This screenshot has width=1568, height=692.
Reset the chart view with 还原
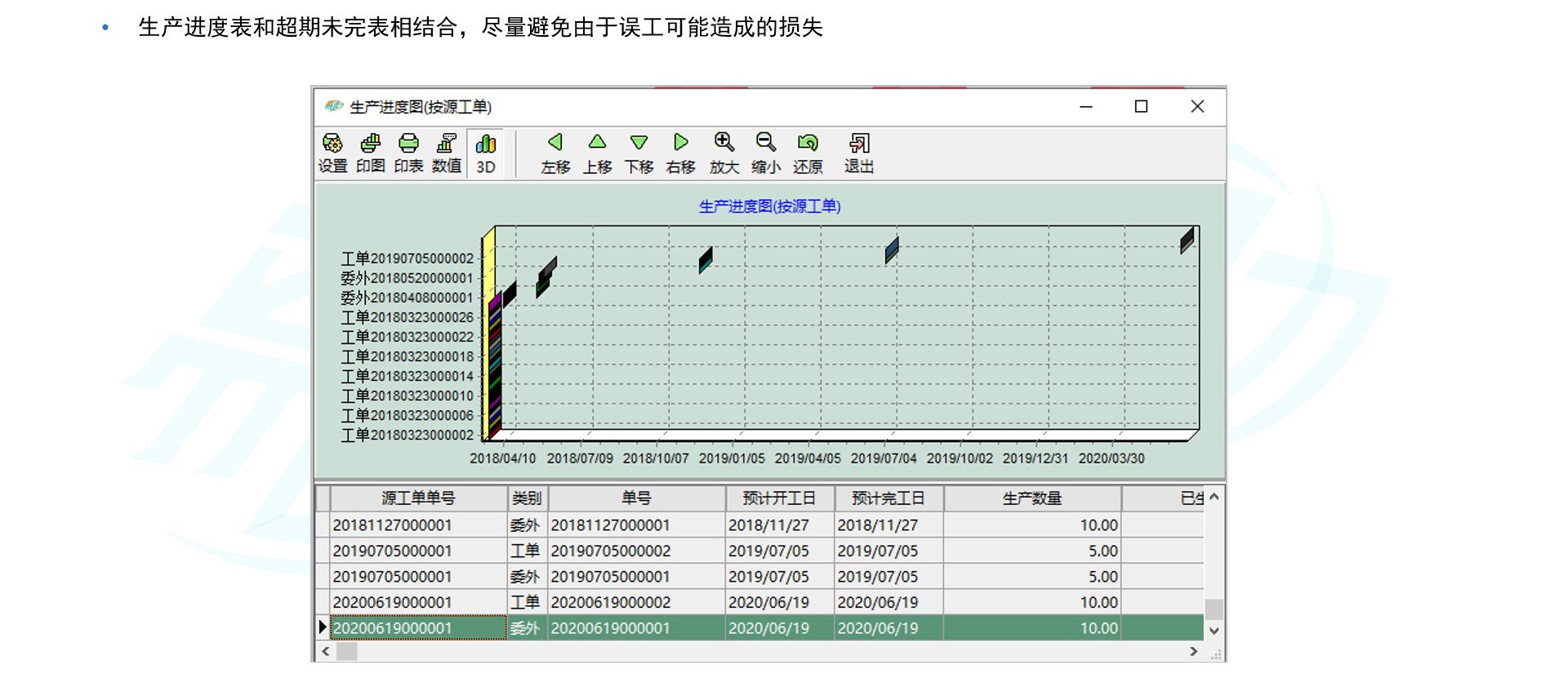coord(808,153)
